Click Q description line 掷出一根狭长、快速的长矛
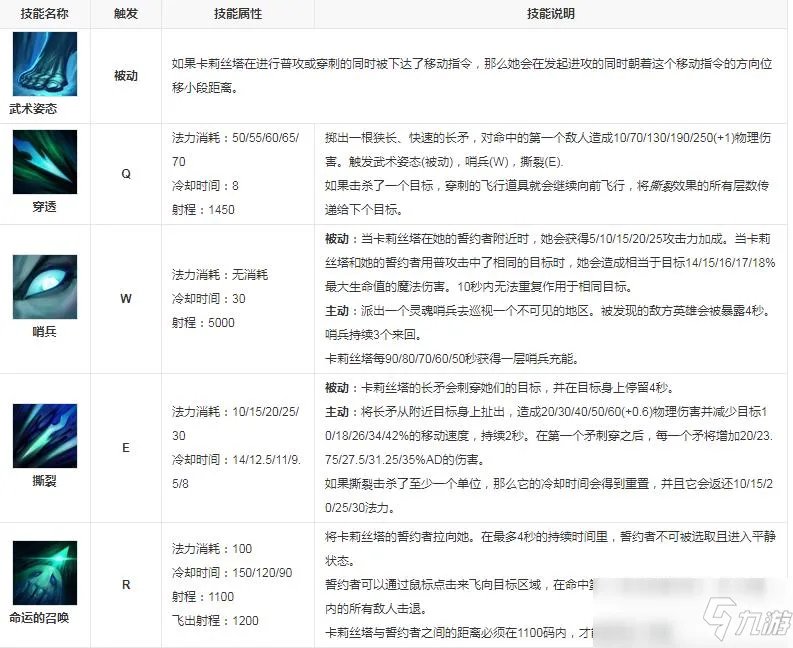The image size is (793, 648). tap(548, 149)
